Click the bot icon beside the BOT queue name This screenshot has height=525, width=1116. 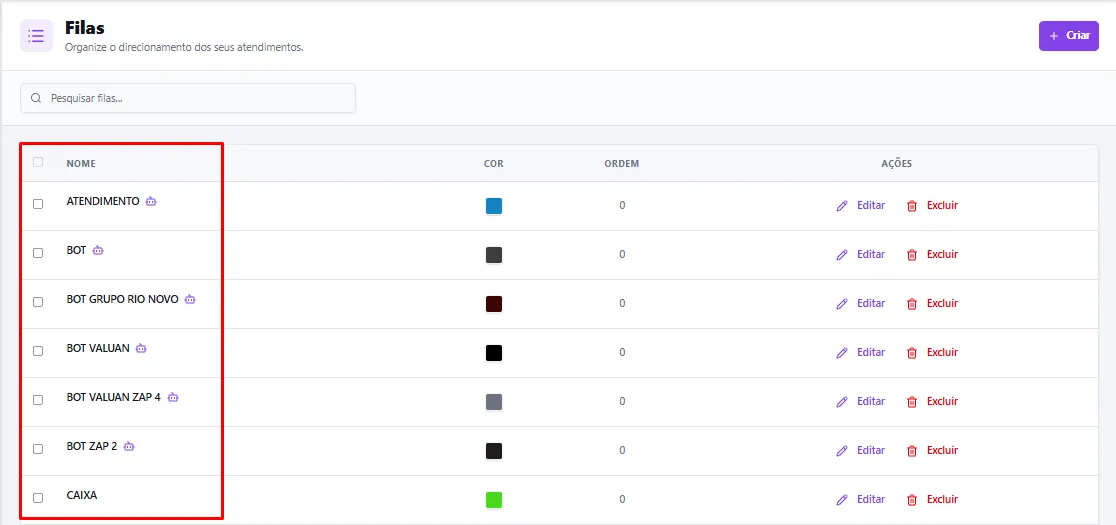(98, 250)
